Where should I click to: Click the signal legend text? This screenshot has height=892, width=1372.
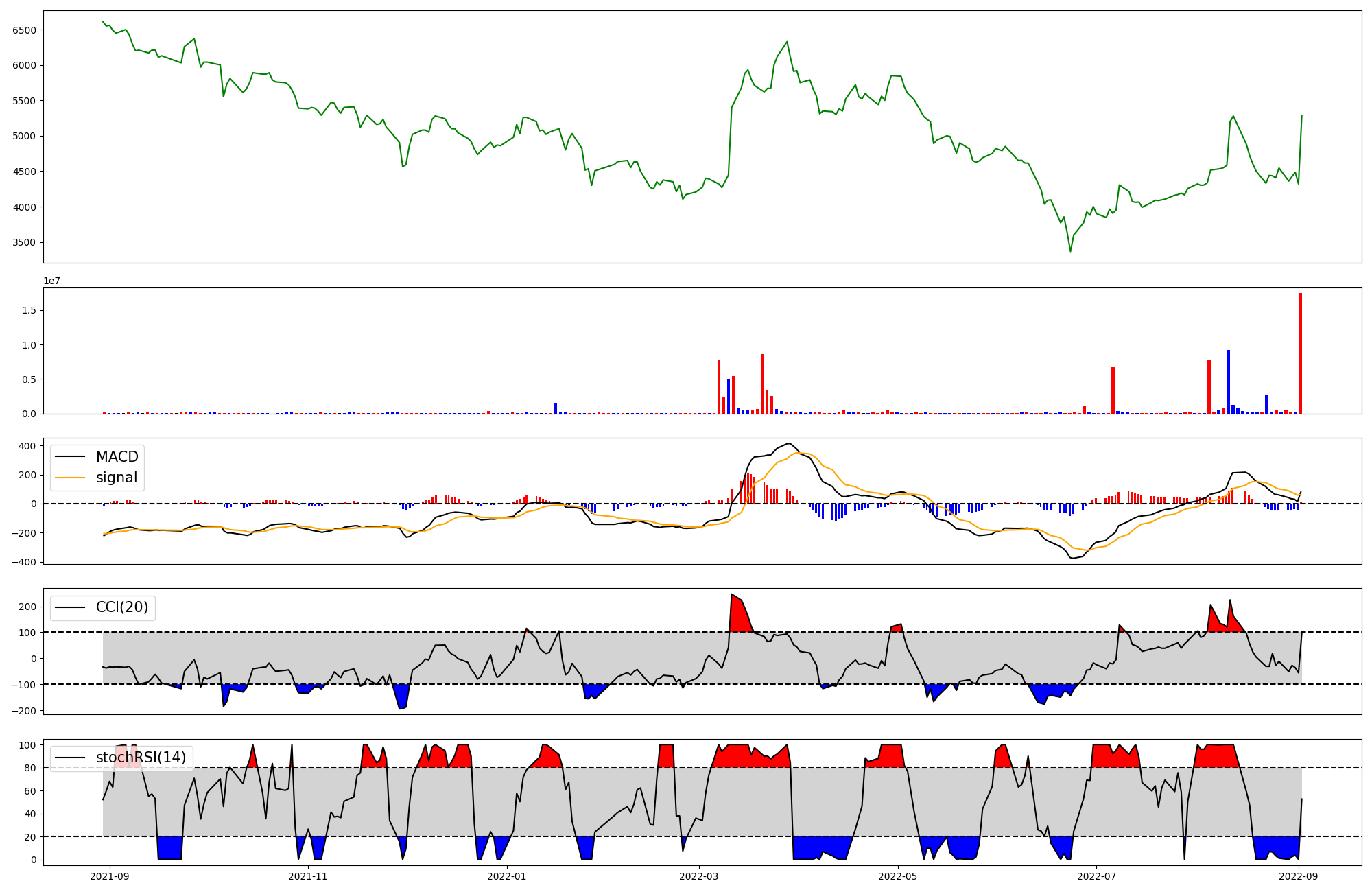117,478
